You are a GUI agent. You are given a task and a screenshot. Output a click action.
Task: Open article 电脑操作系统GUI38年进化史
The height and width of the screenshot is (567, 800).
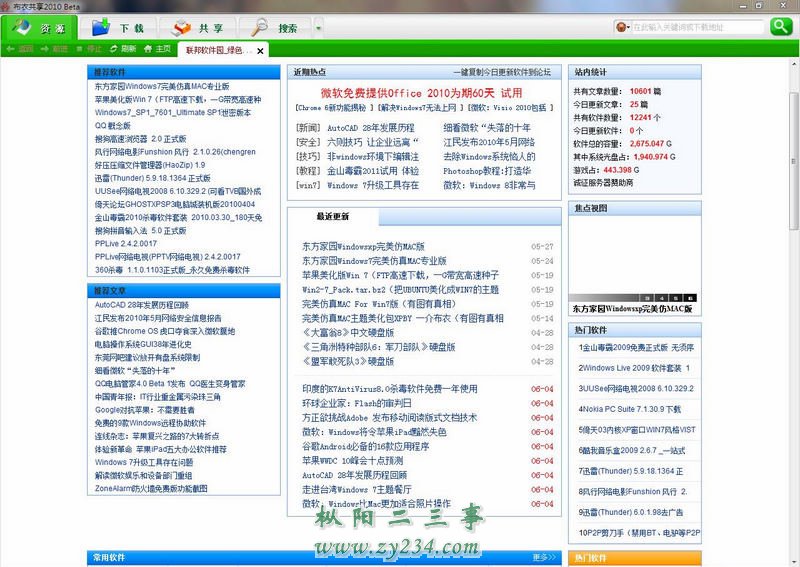click(143, 344)
